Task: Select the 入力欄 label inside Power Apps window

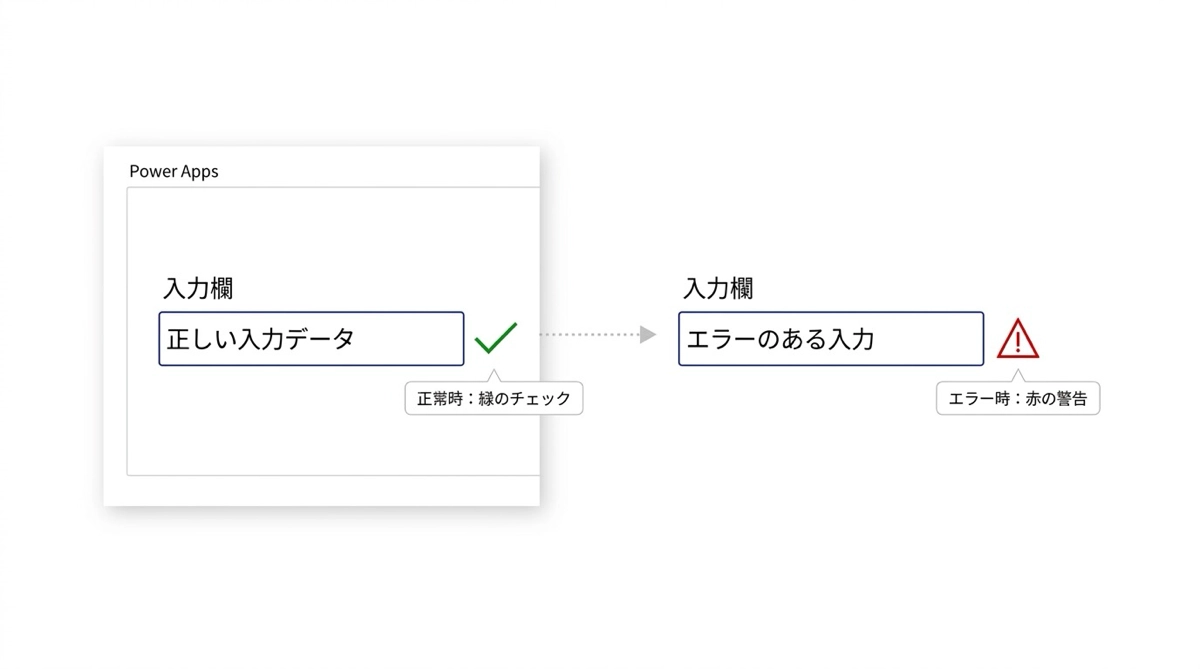Action: click(x=198, y=289)
